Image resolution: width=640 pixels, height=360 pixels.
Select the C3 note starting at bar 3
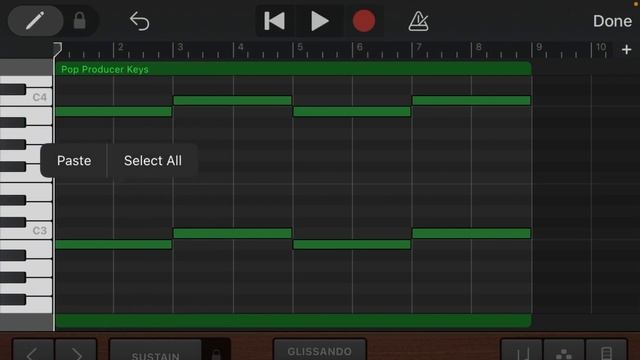pyautogui.click(x=233, y=233)
